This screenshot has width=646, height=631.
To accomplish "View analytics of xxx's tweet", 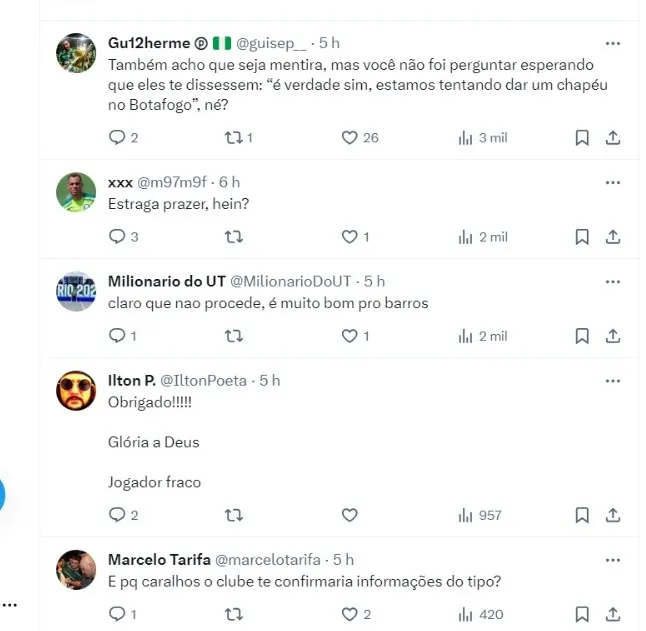I will click(465, 237).
